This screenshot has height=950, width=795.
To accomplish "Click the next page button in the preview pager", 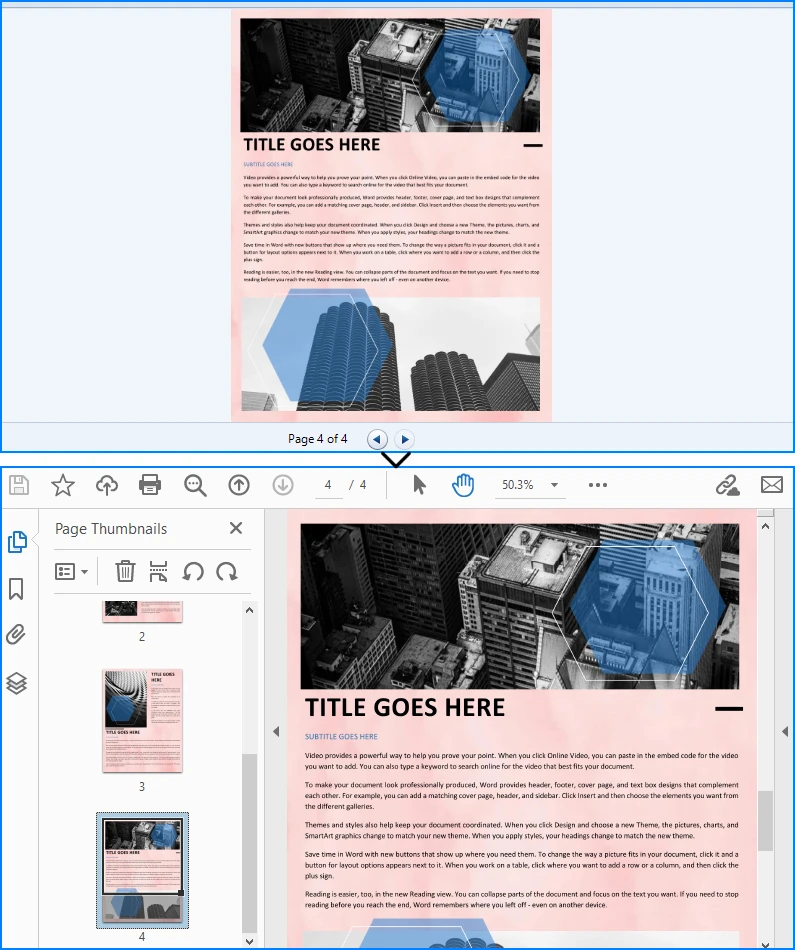I will tap(404, 439).
